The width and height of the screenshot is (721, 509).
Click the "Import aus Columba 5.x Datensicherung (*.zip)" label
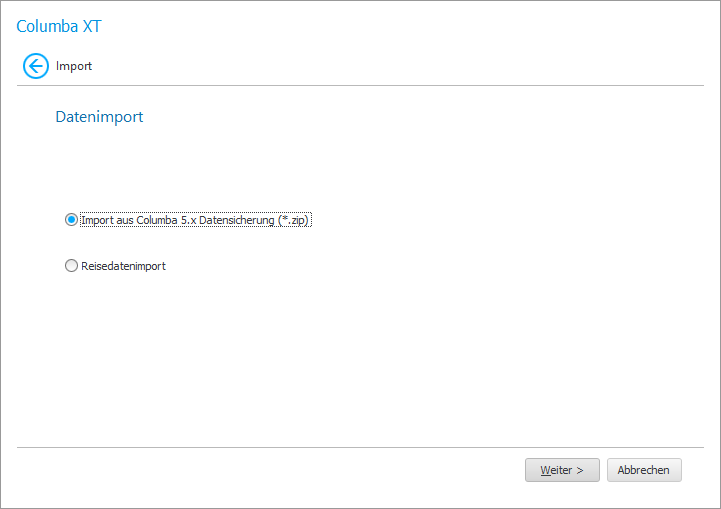point(196,220)
